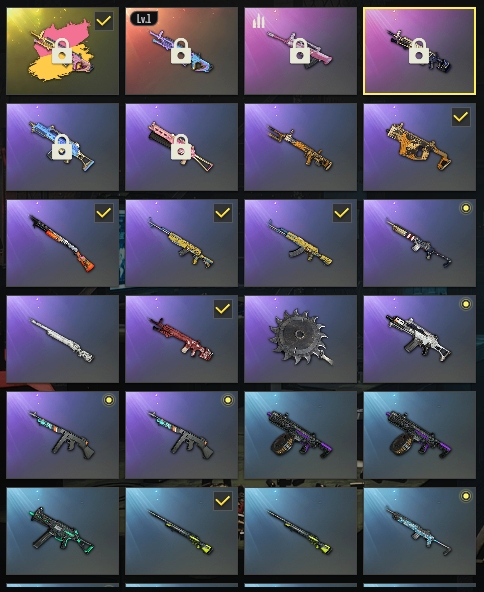Image resolution: width=484 pixels, height=592 pixels.
Task: Click the lock on the pink grenade launcher skin
Action: tap(181, 146)
